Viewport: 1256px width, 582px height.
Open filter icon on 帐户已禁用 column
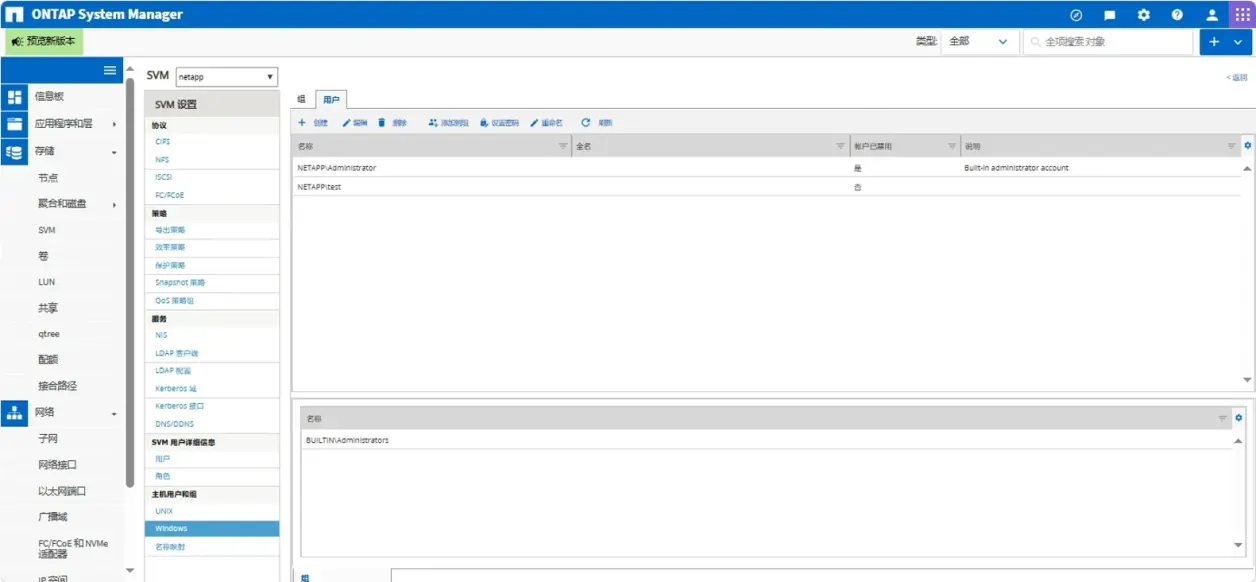(x=952, y=146)
